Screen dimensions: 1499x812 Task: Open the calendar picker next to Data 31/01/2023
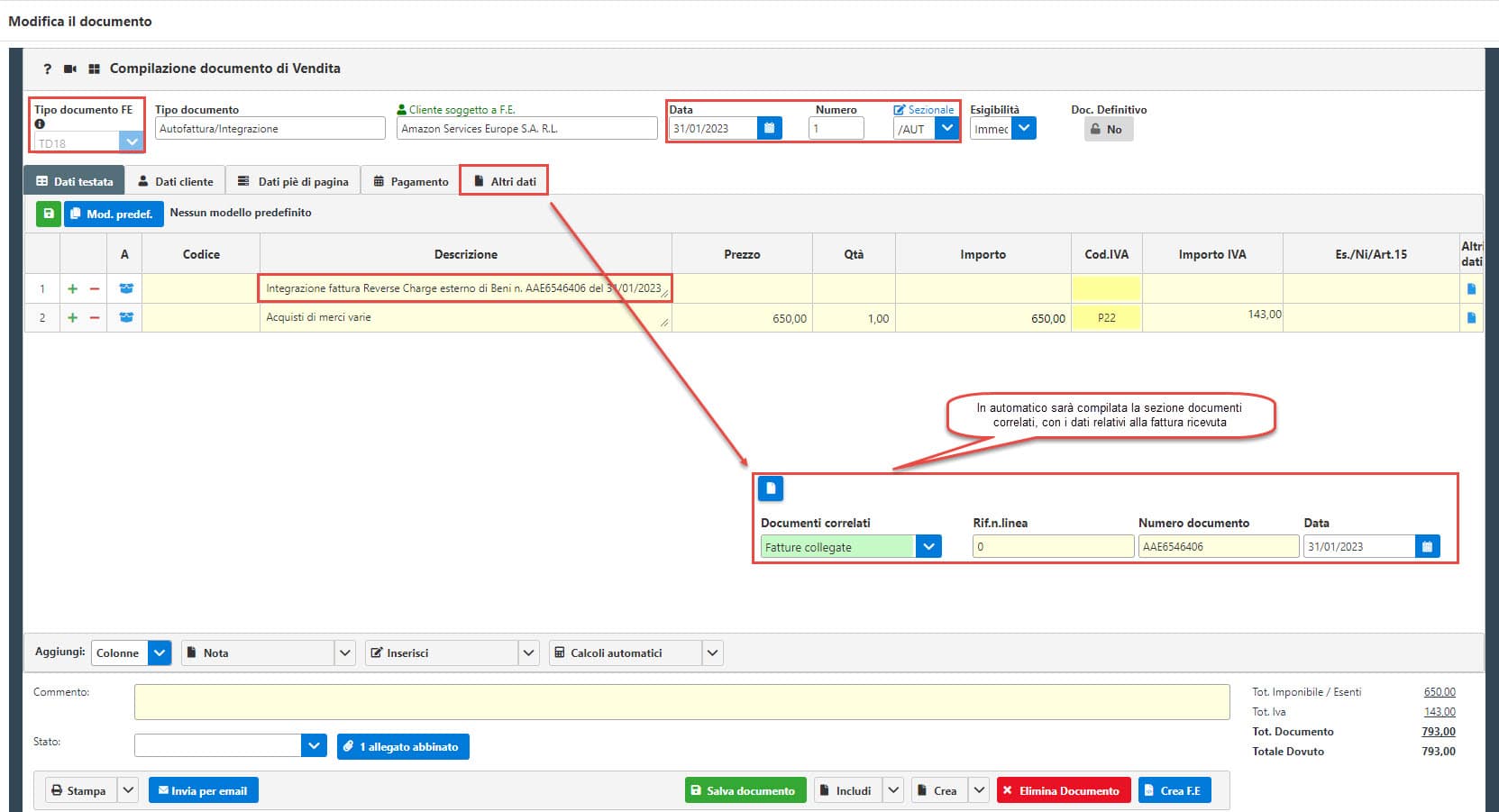(x=769, y=128)
